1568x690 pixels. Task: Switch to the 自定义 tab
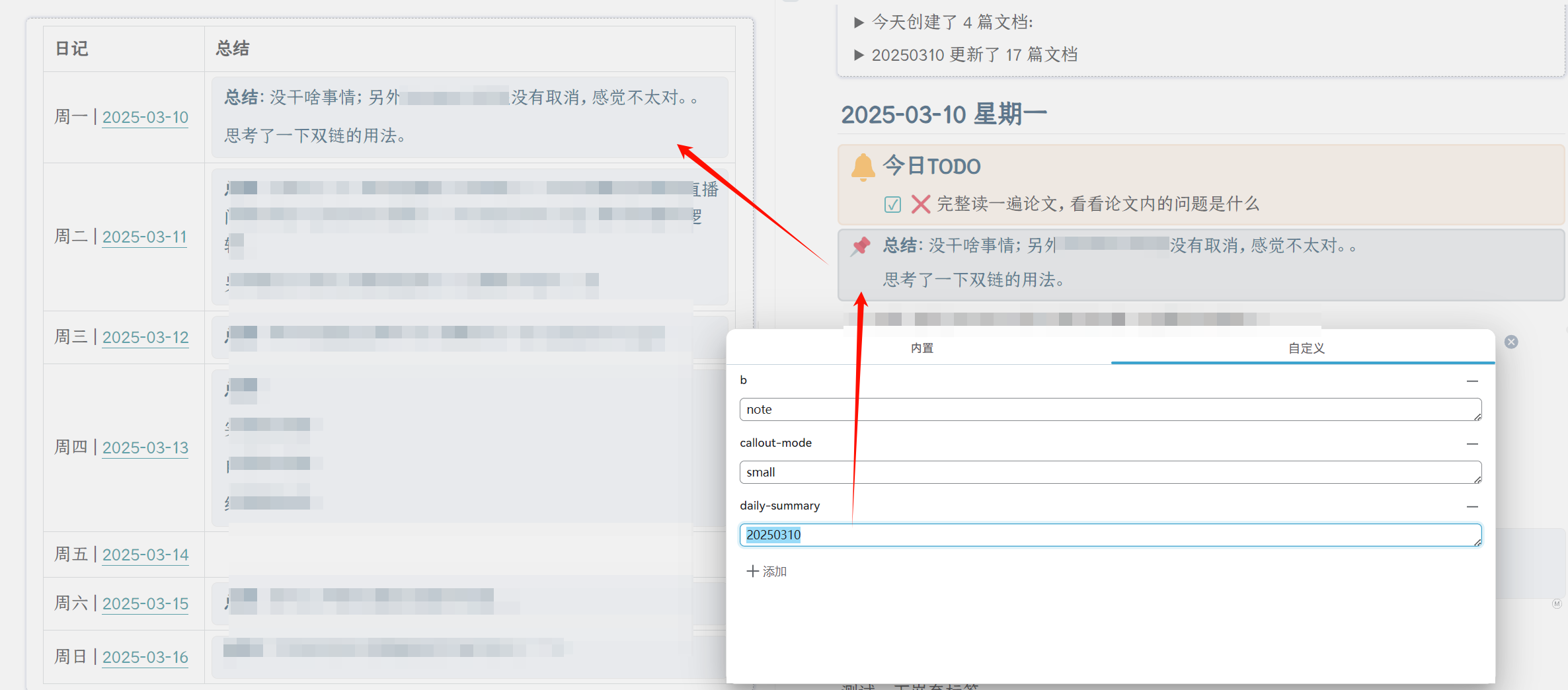(1306, 348)
